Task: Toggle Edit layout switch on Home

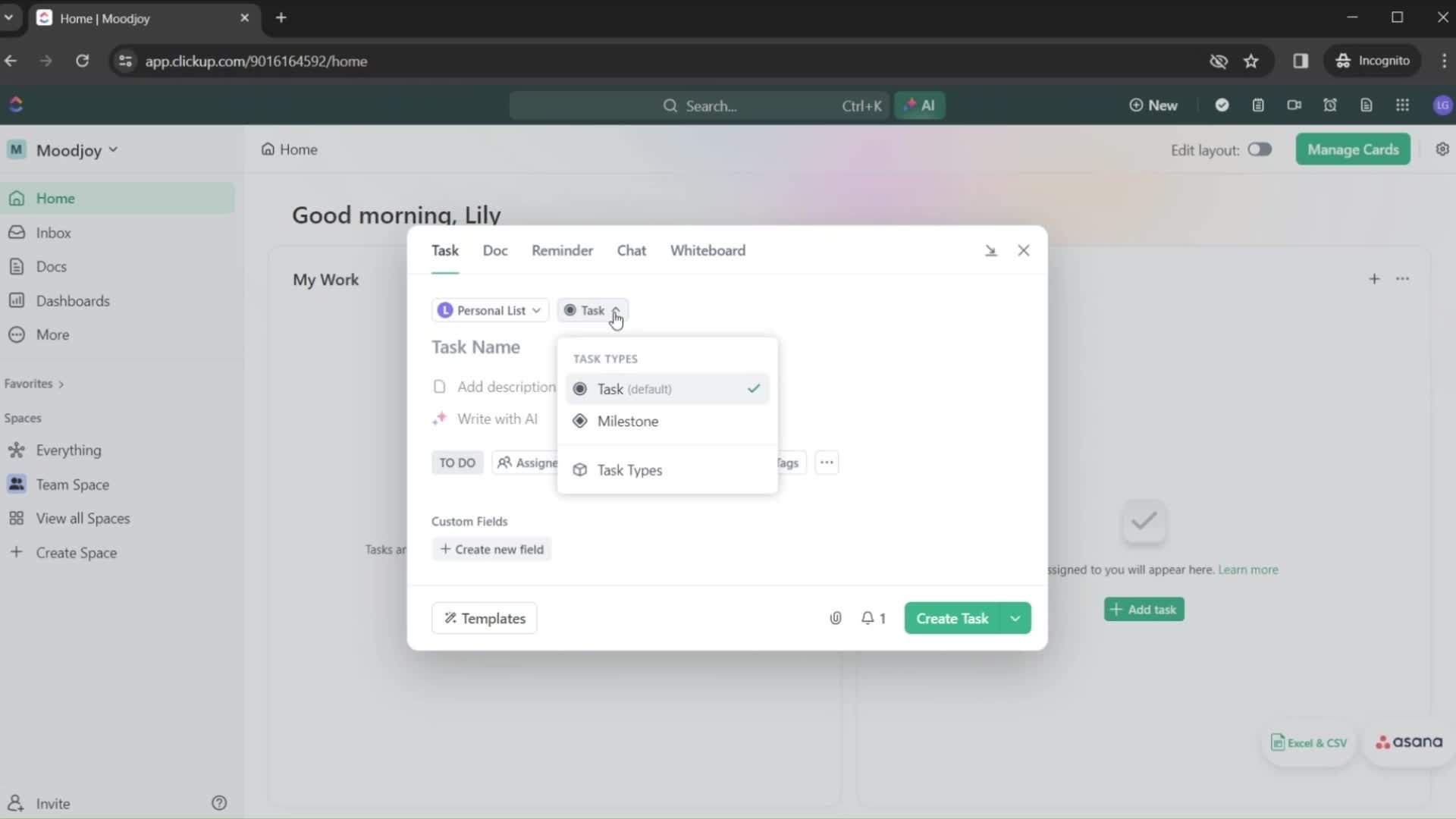Action: 1259,150
